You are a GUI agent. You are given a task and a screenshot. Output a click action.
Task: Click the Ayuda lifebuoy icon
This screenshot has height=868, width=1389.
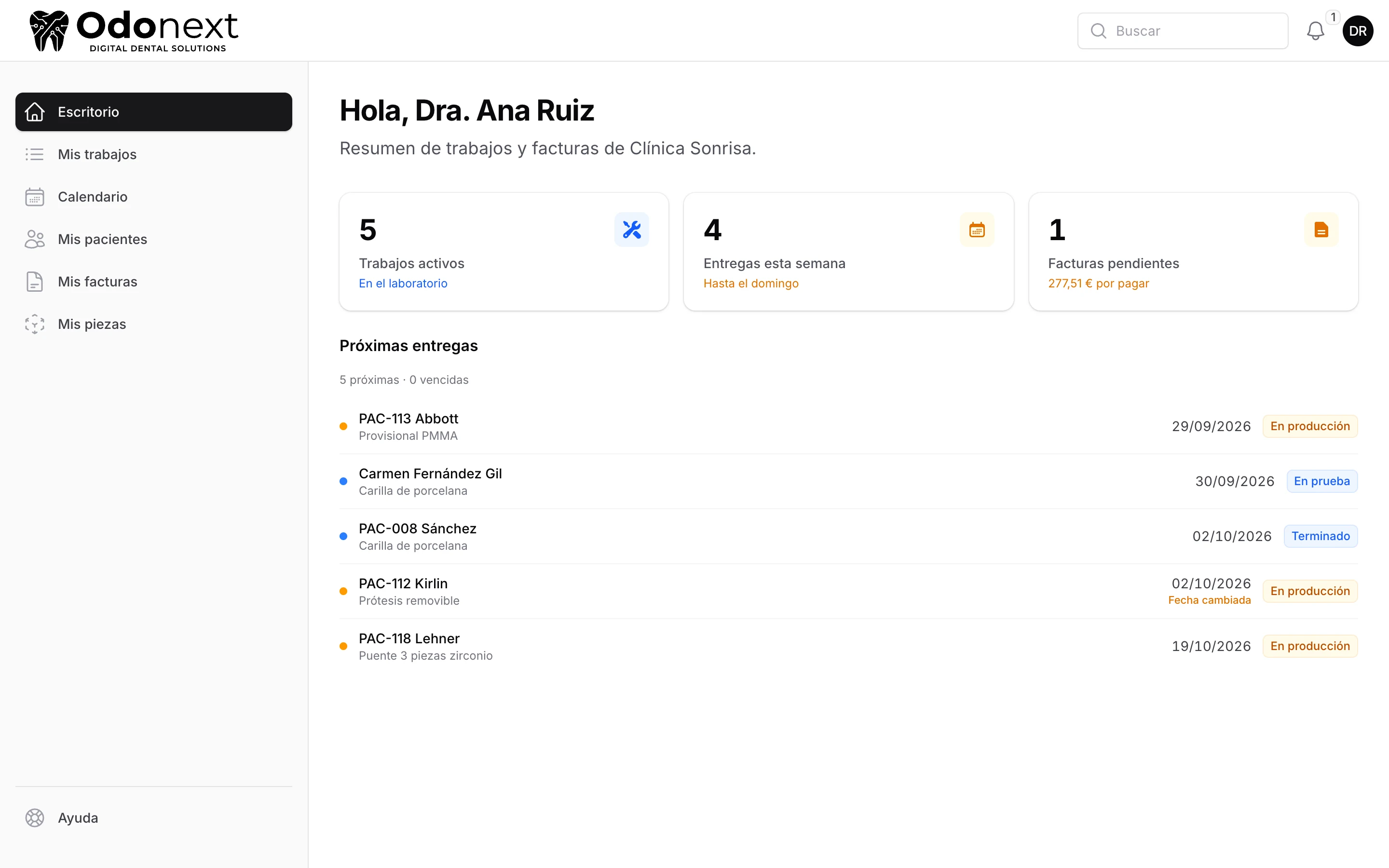pos(34,818)
